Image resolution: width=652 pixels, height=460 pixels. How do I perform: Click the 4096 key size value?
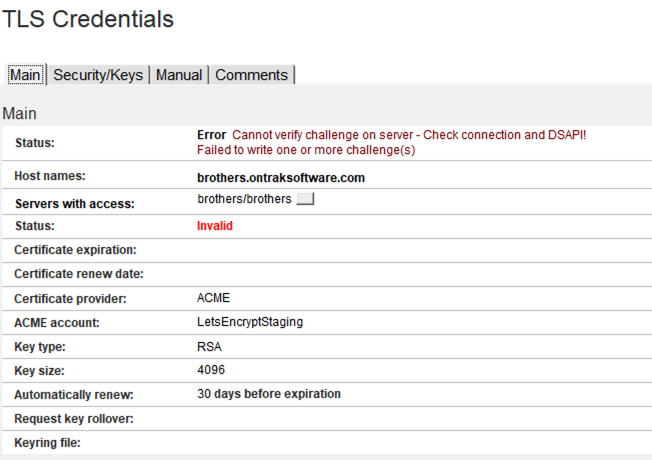pyautogui.click(x=212, y=370)
